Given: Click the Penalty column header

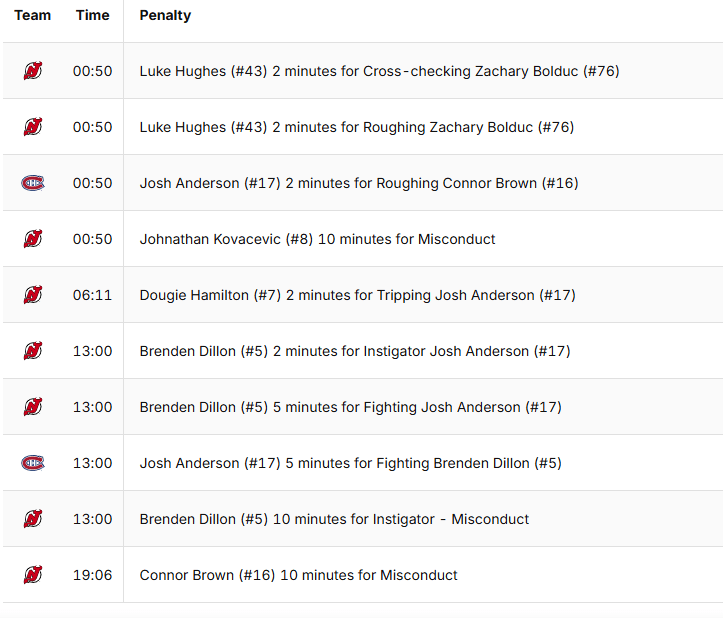Looking at the screenshot, I should pyautogui.click(x=165, y=15).
